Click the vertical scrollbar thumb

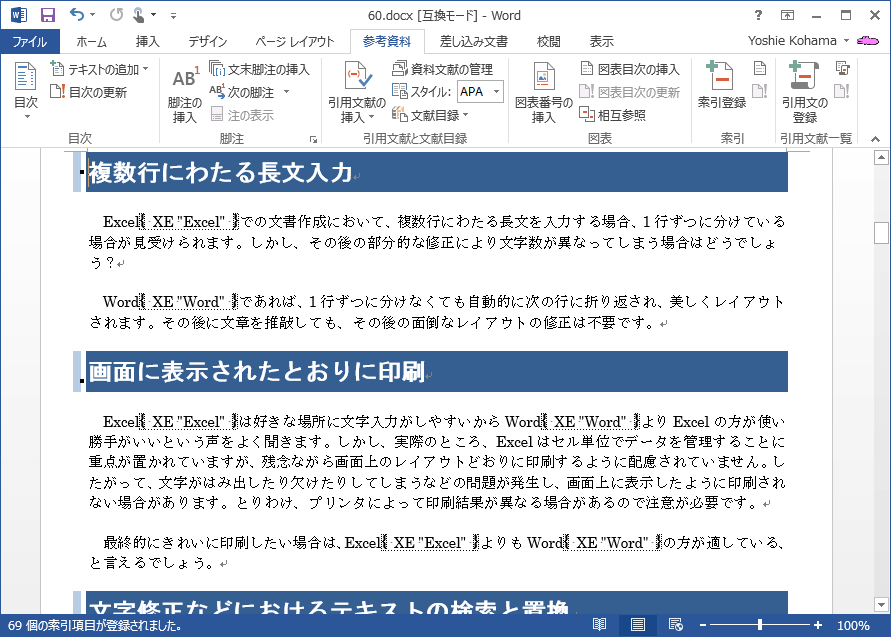(x=881, y=232)
